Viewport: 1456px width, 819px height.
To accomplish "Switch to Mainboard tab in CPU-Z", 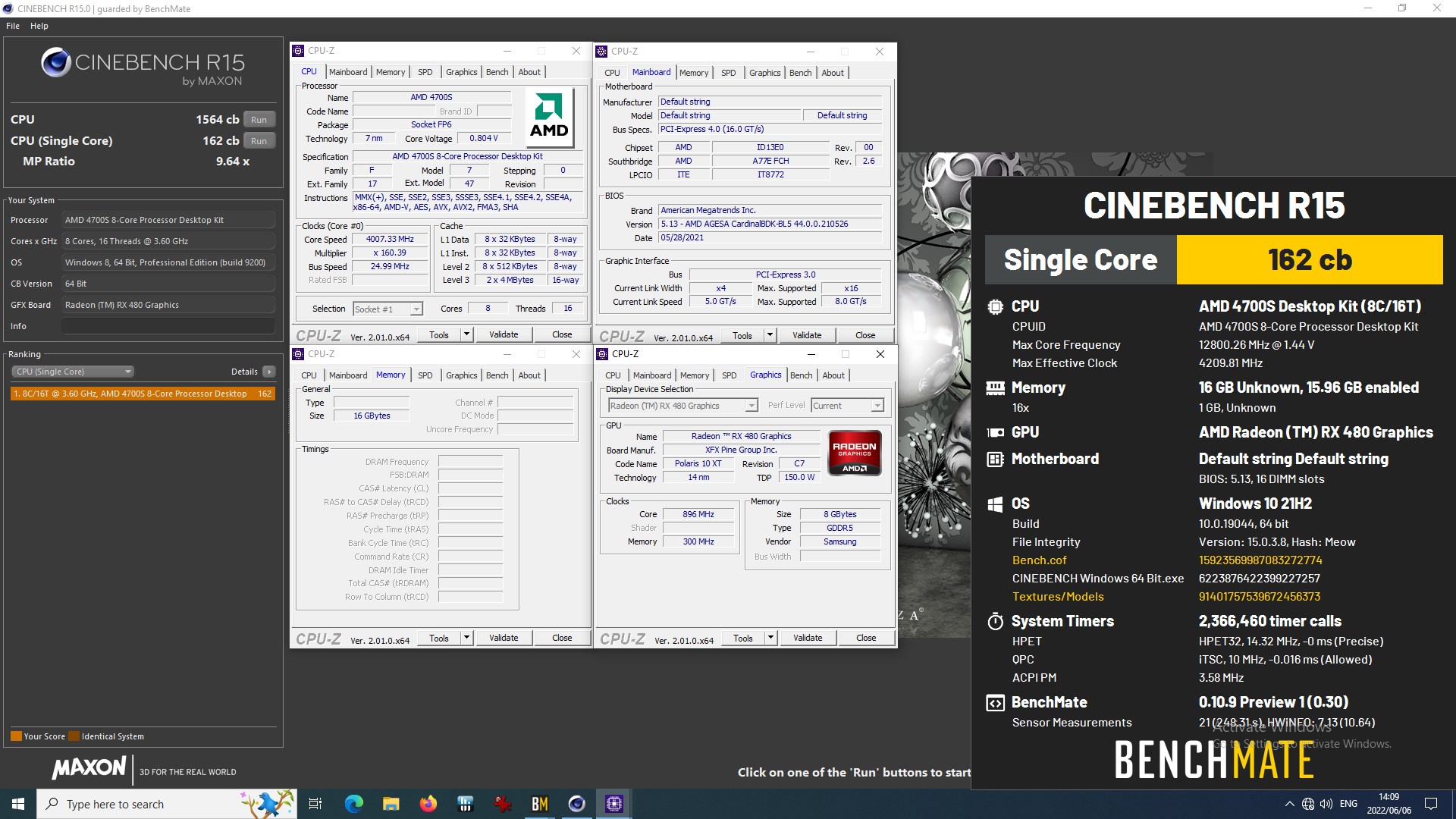I will 347,71.
